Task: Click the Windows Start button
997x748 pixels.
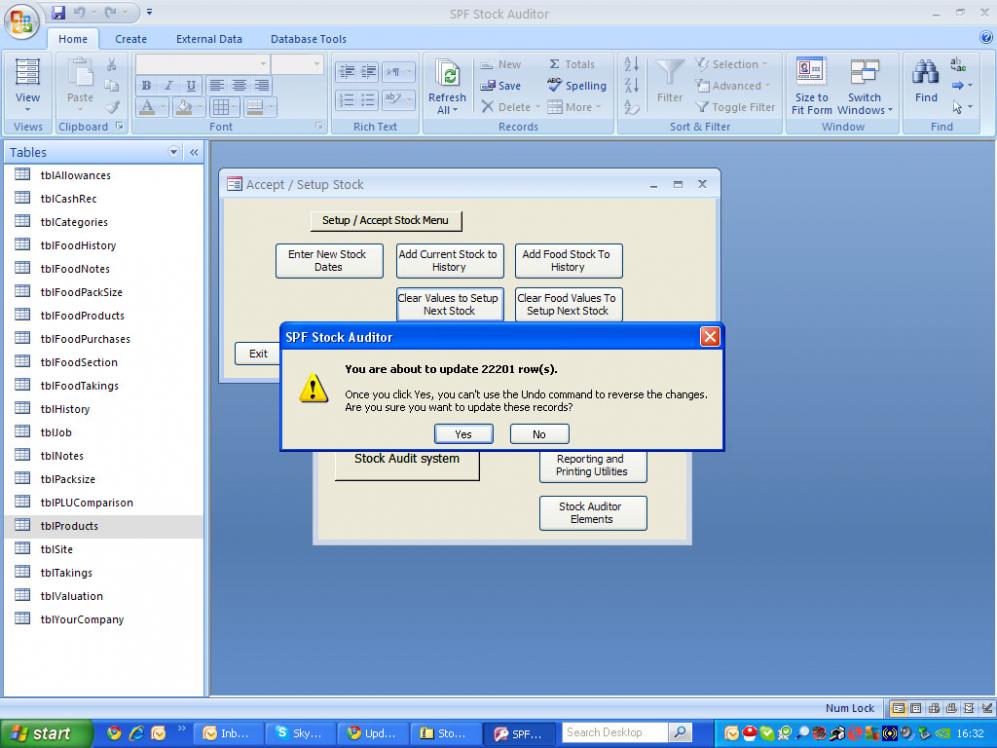Action: (x=46, y=734)
